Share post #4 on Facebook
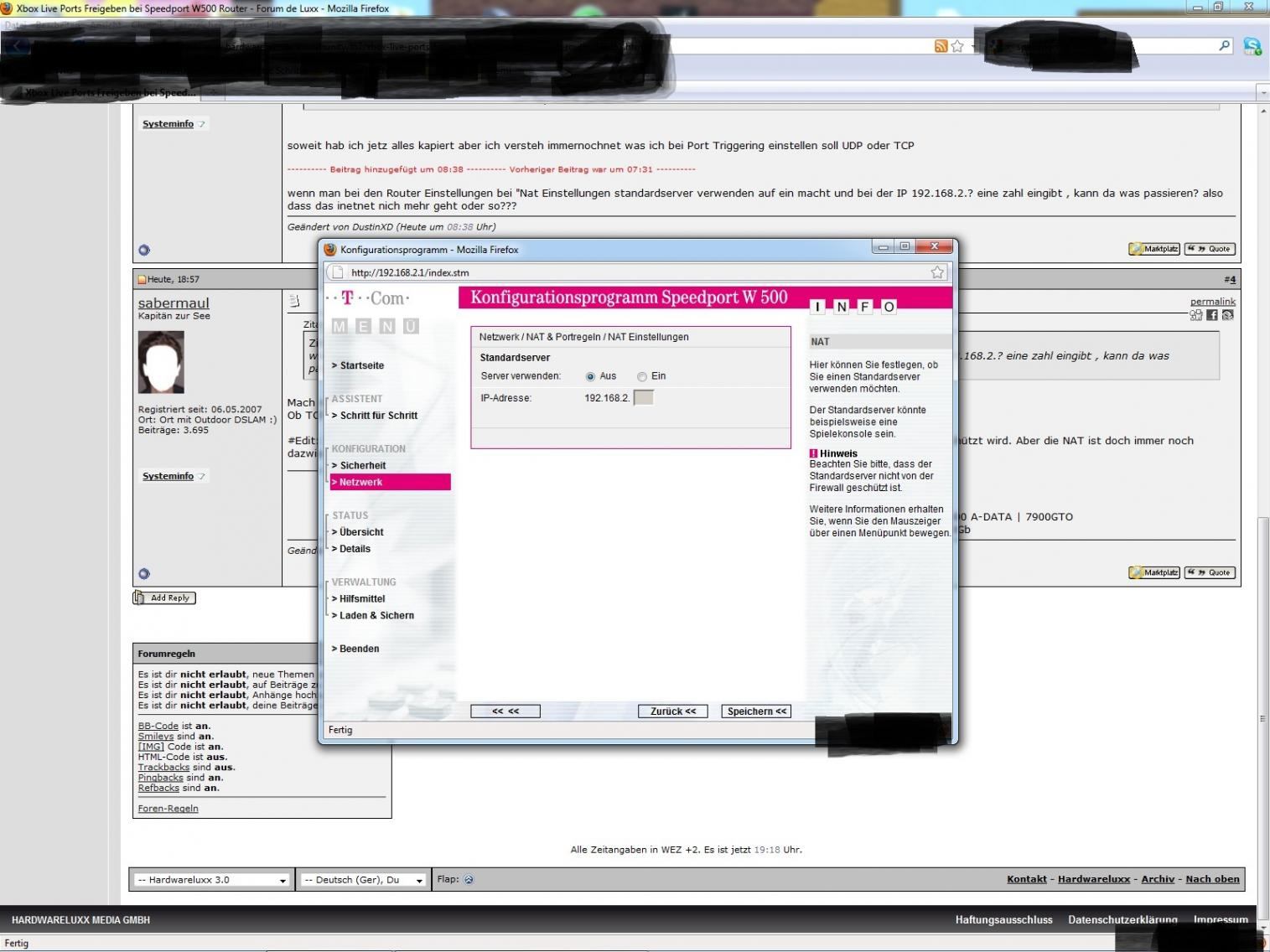1270x952 pixels. click(1211, 315)
